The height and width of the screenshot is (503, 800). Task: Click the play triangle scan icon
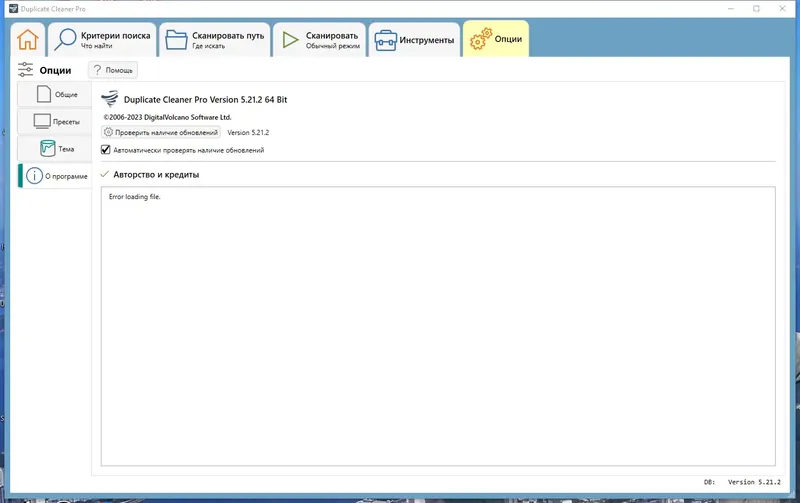pos(290,40)
